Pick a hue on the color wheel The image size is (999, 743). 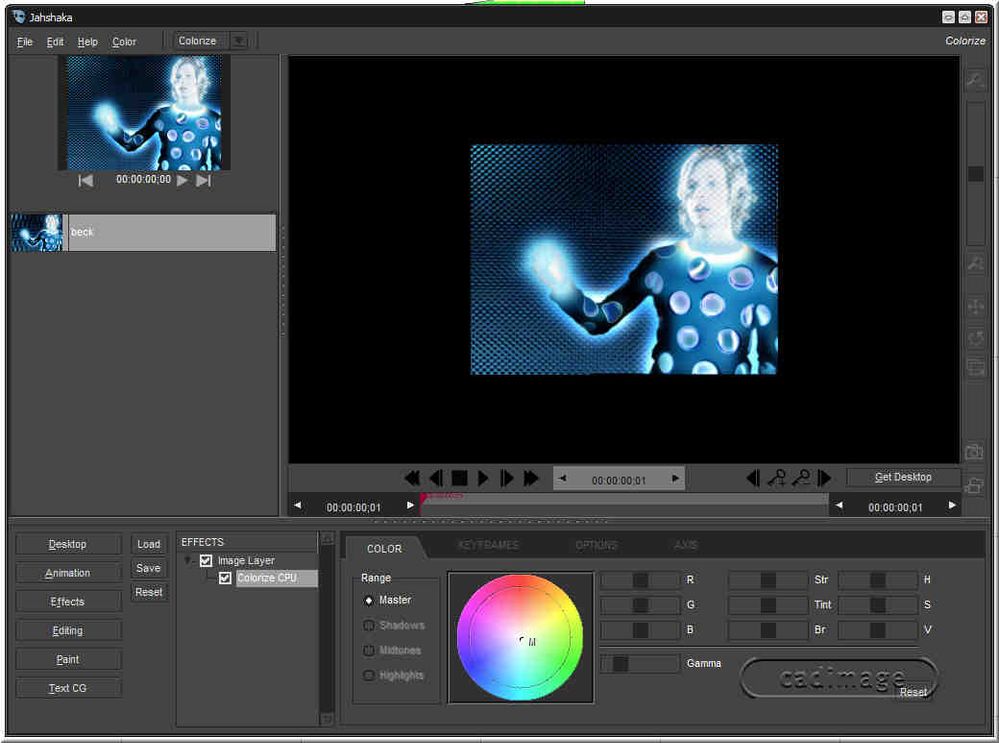(520, 637)
